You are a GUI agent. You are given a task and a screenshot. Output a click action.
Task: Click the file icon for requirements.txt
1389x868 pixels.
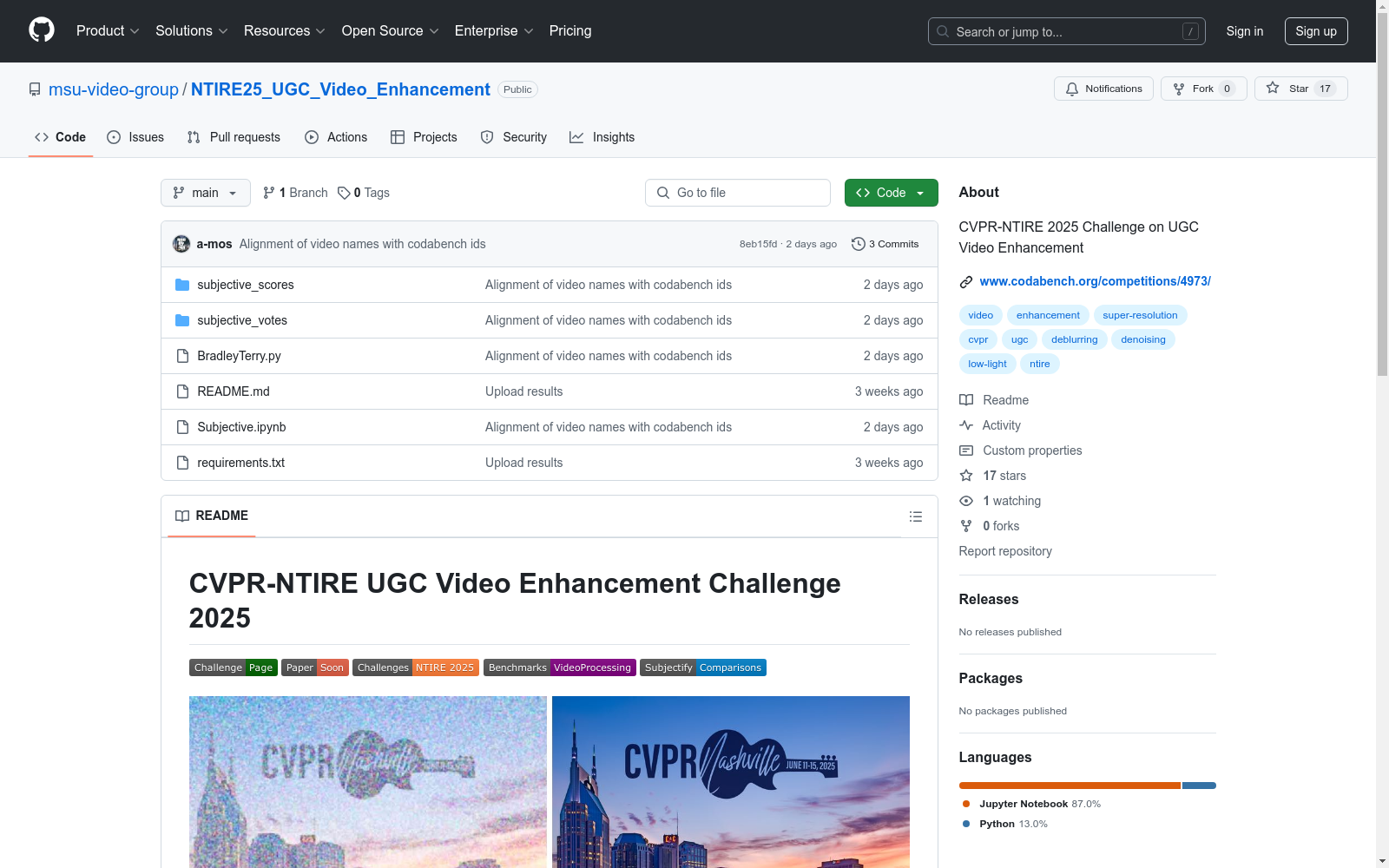tap(182, 463)
